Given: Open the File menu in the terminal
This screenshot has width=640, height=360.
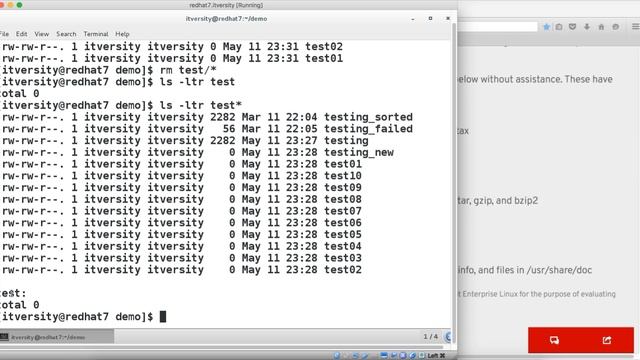Looking at the screenshot, I should 4,34.
